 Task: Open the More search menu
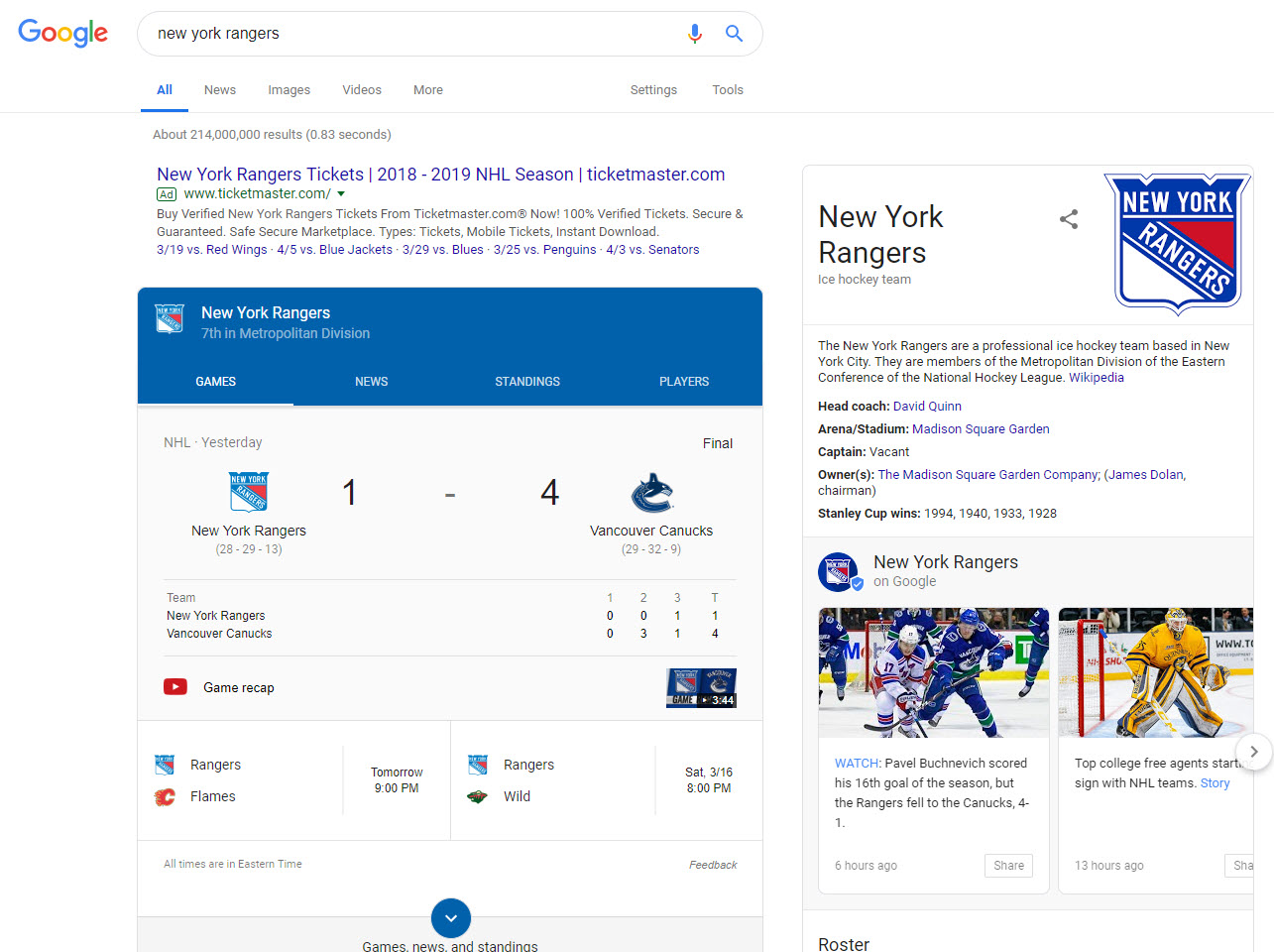[428, 90]
